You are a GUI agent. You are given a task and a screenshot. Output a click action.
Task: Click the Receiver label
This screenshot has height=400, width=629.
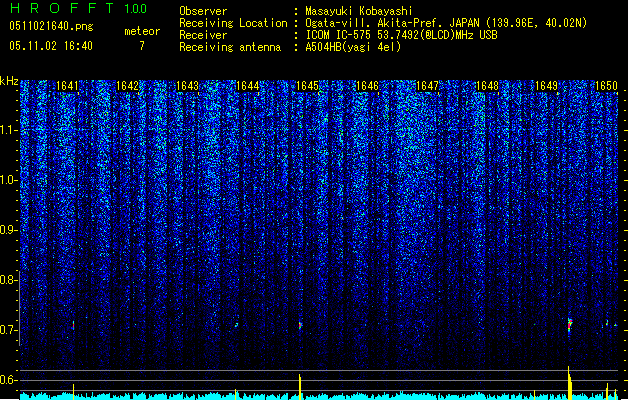click(203, 35)
